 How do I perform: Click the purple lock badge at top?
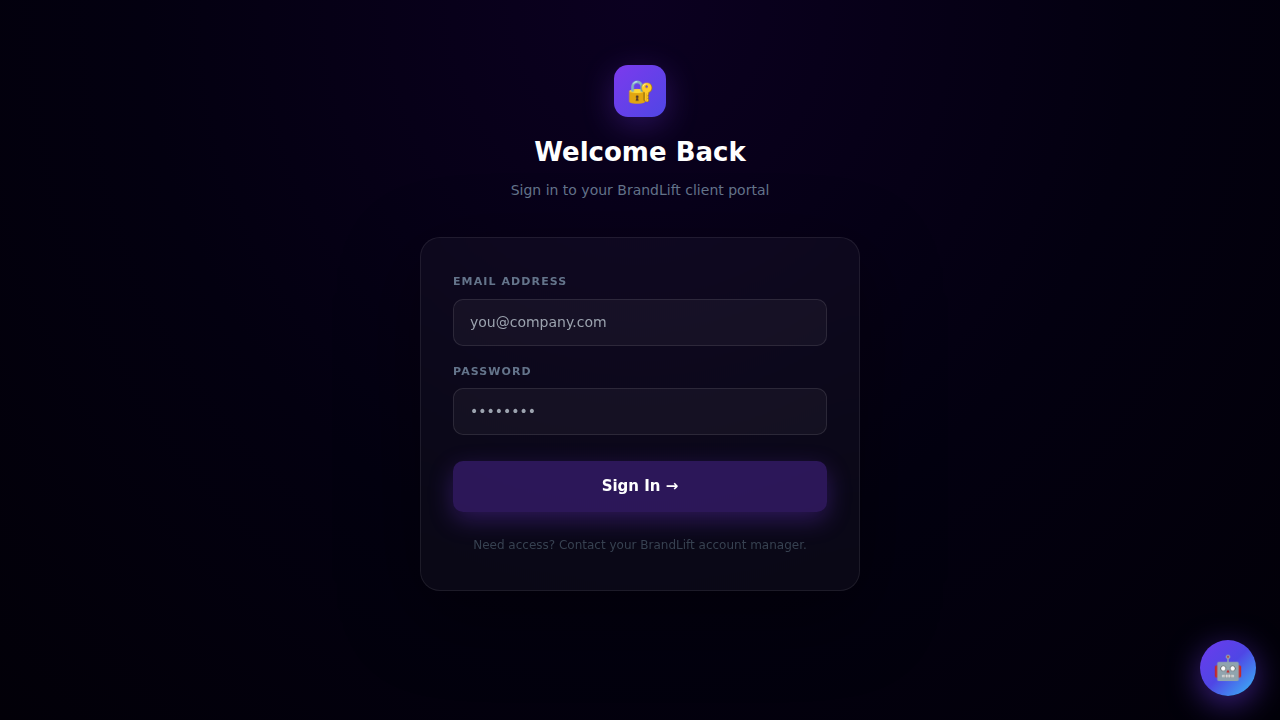(x=640, y=91)
